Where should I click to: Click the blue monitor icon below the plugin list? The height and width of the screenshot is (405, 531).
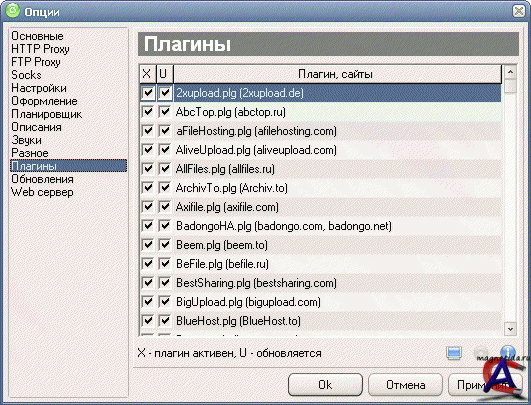pos(454,353)
